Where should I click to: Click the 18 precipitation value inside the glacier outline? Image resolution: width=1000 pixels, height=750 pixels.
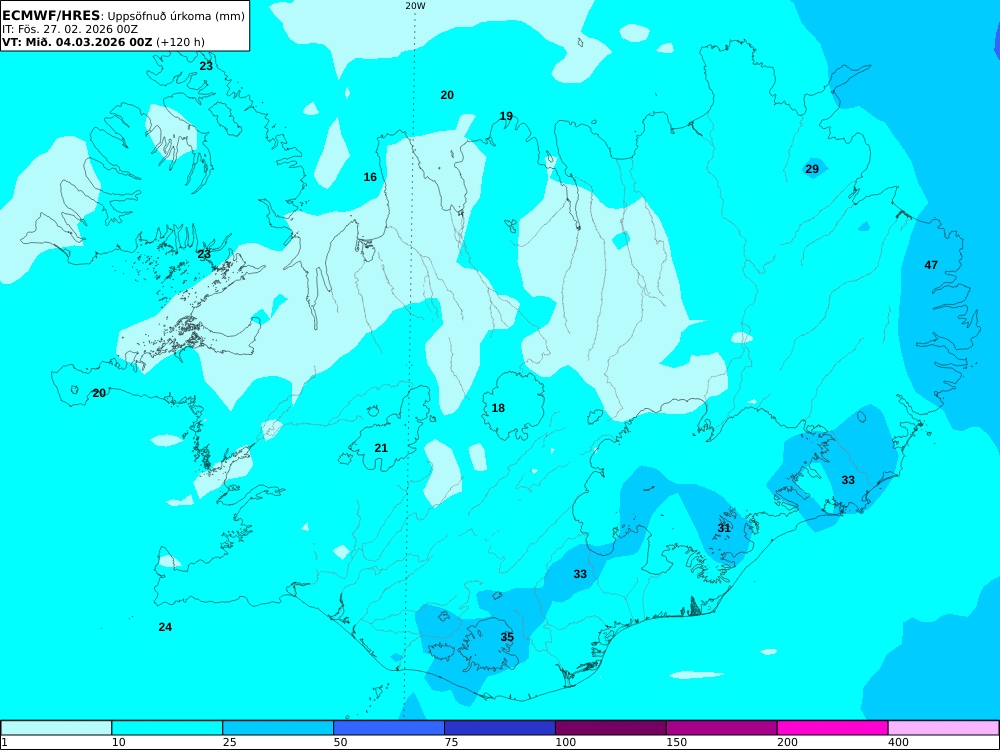coord(498,408)
